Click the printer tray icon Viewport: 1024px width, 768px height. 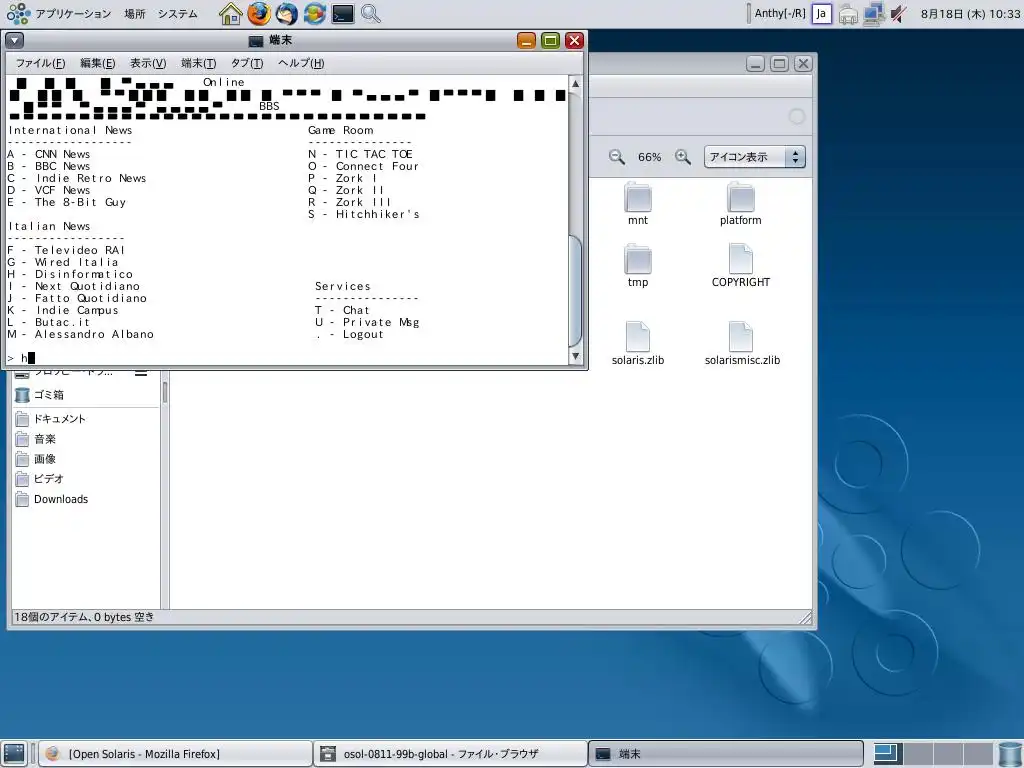(848, 14)
